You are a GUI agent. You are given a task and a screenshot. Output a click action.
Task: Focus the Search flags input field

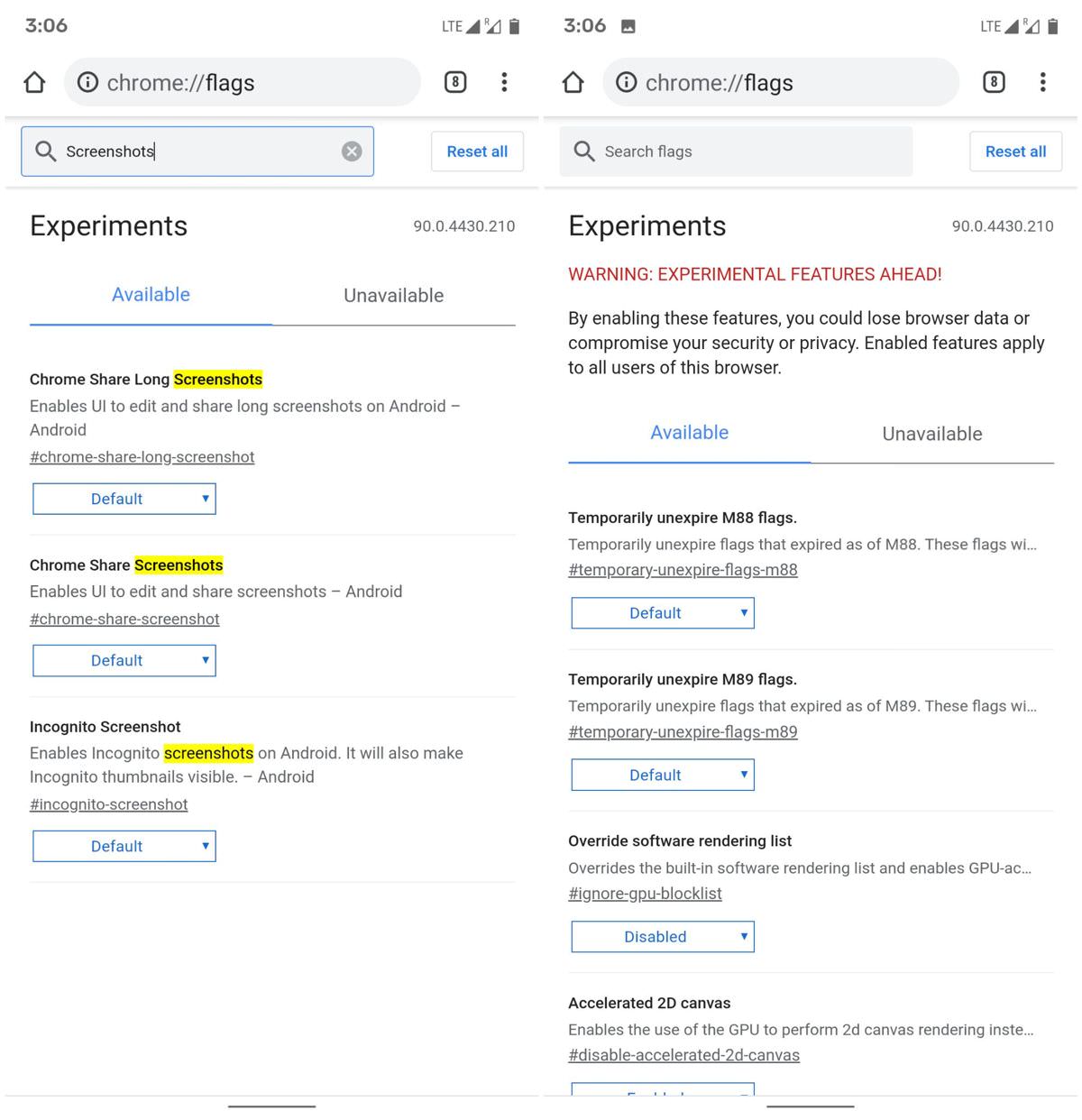pos(736,151)
